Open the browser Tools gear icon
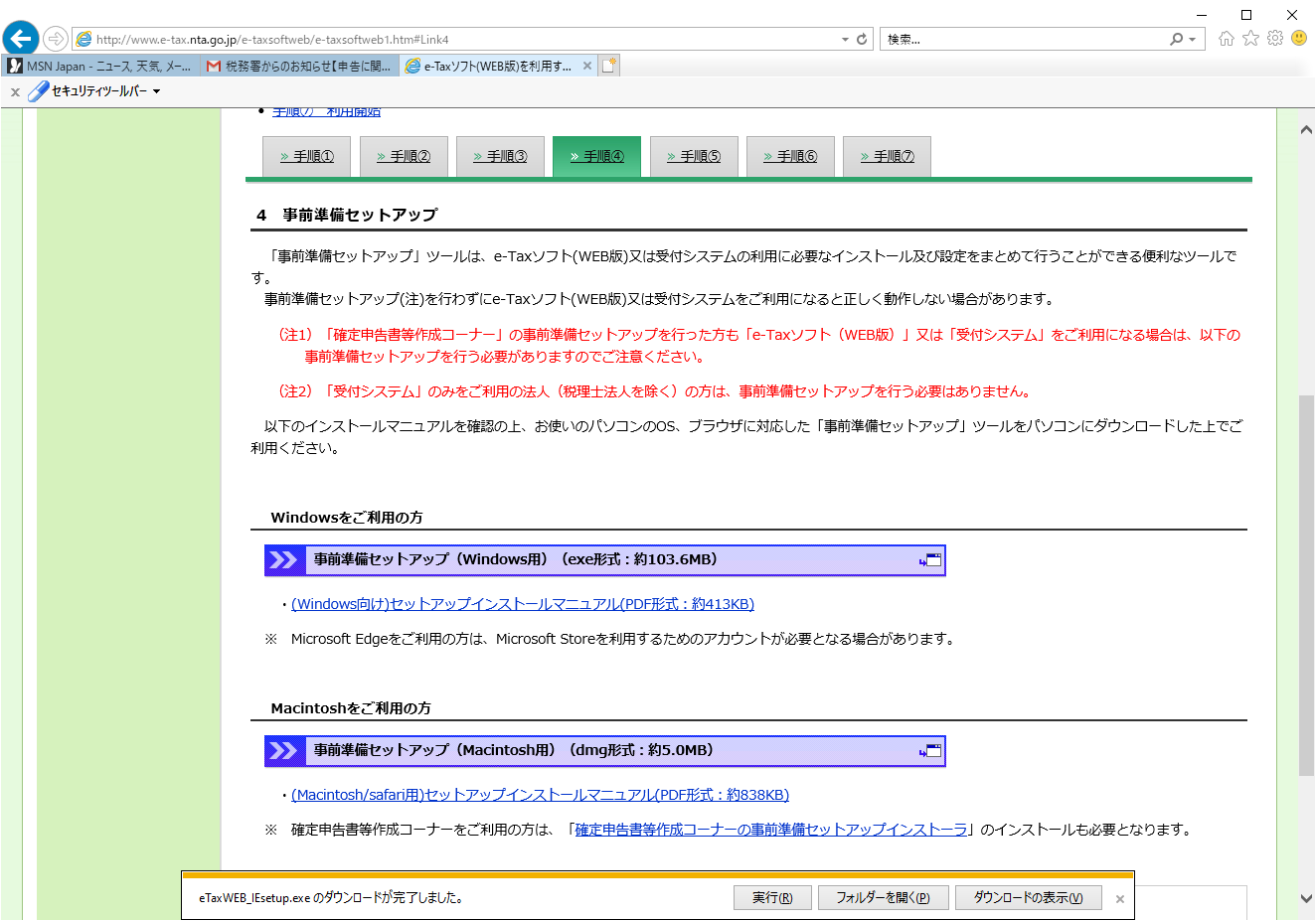Screen dimensions: 1316x921 click(1275, 39)
